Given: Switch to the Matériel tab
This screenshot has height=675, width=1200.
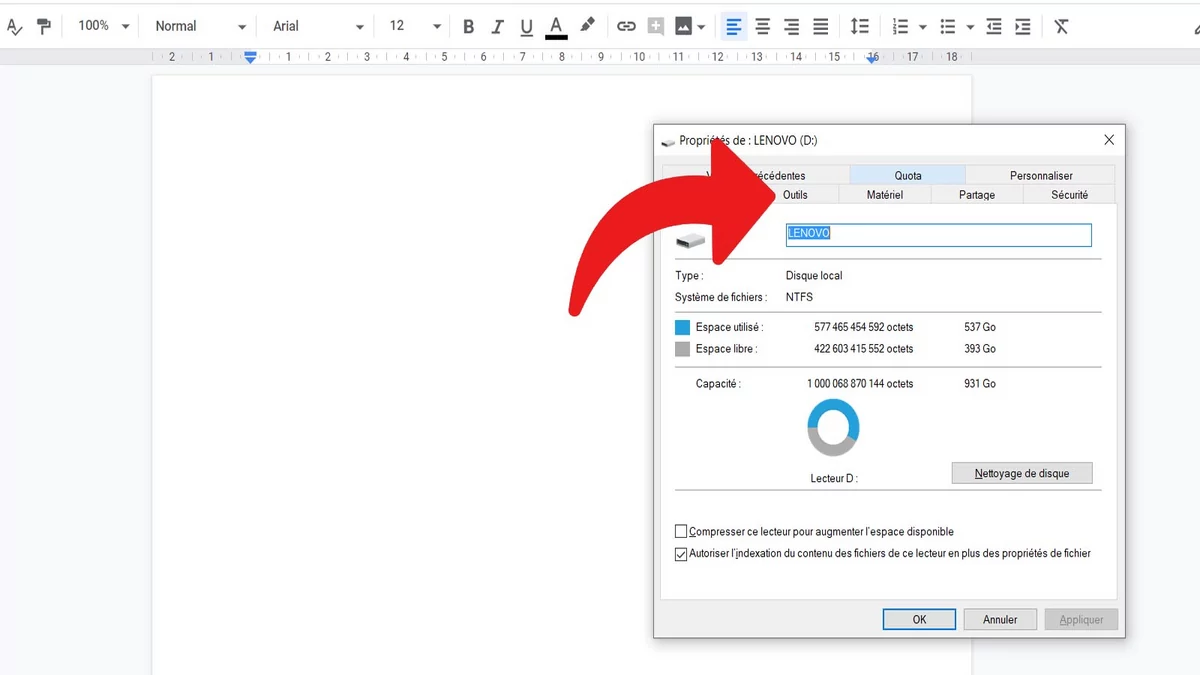Looking at the screenshot, I should click(x=884, y=195).
